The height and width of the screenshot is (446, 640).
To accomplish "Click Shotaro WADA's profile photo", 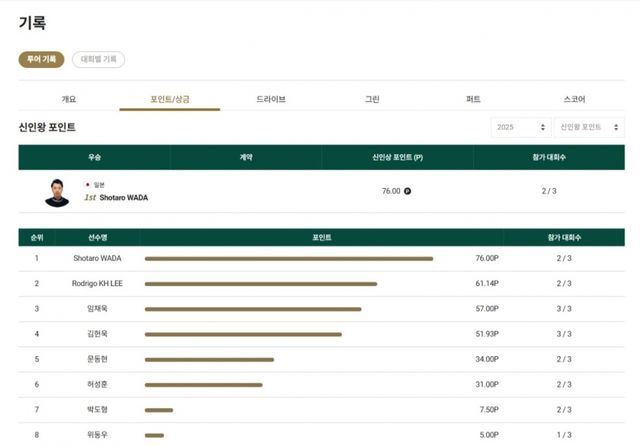I will click(57, 192).
